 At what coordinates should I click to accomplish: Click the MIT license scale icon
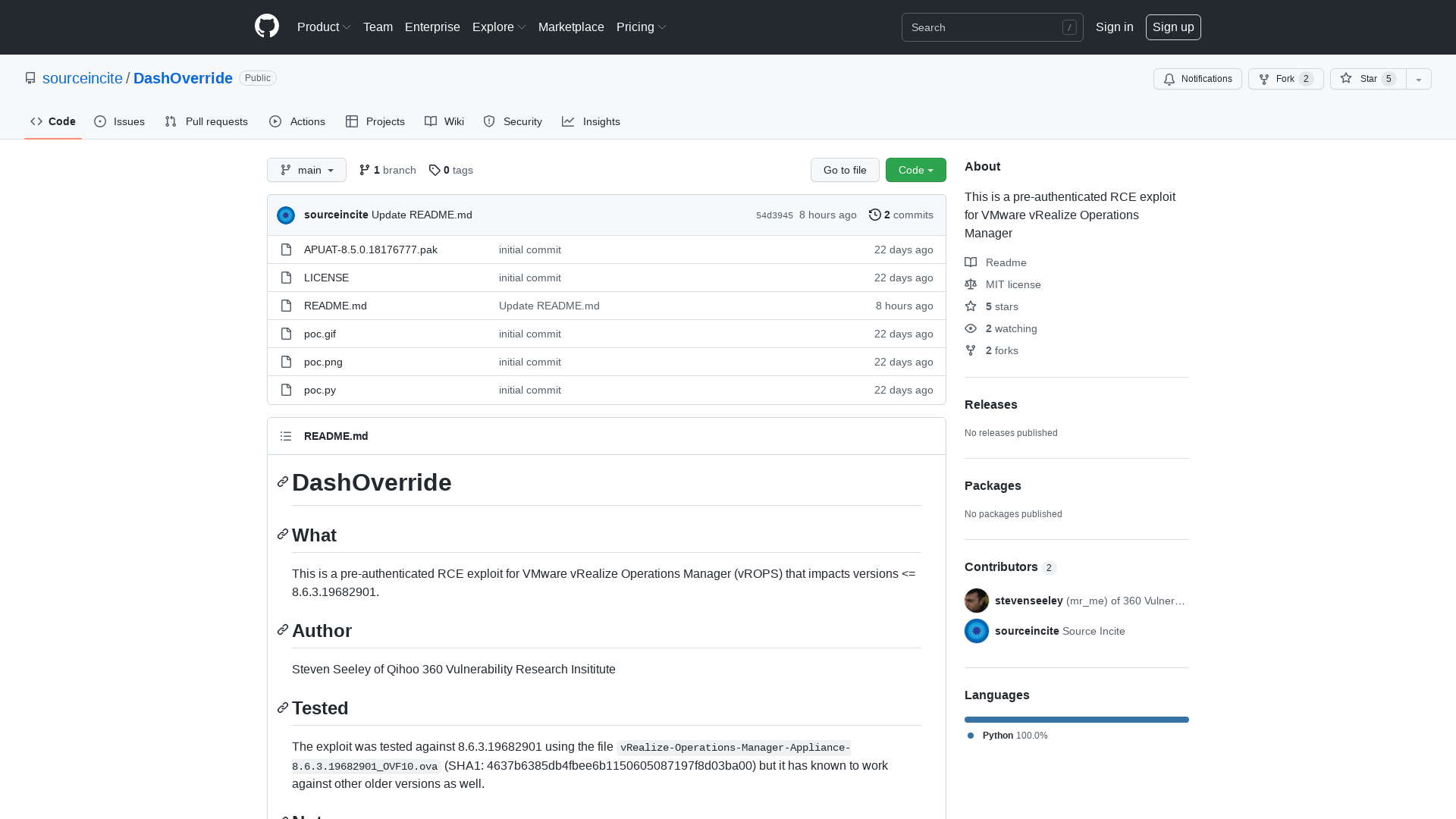coord(971,284)
